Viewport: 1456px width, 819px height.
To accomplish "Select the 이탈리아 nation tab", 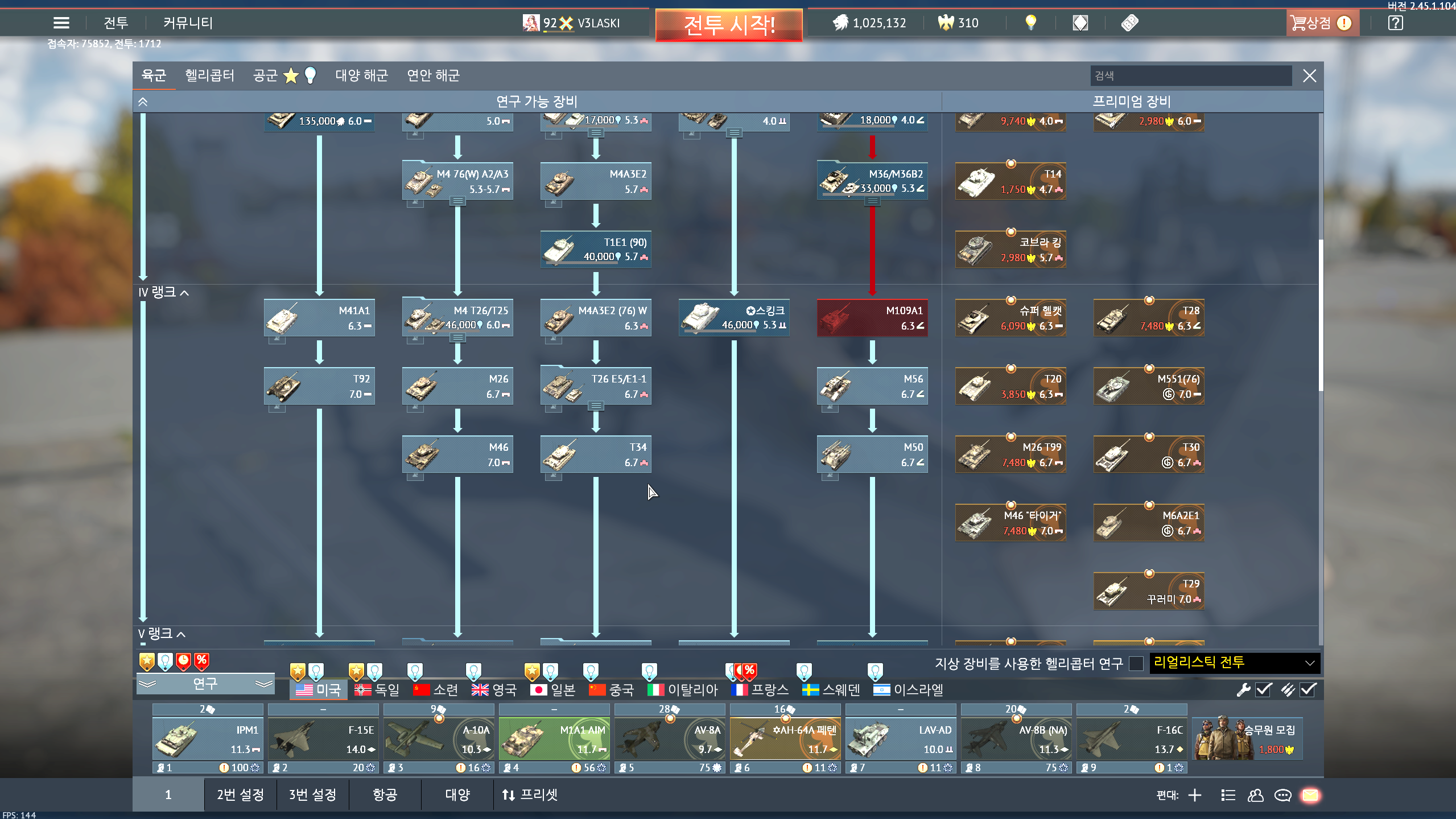I will click(x=683, y=690).
